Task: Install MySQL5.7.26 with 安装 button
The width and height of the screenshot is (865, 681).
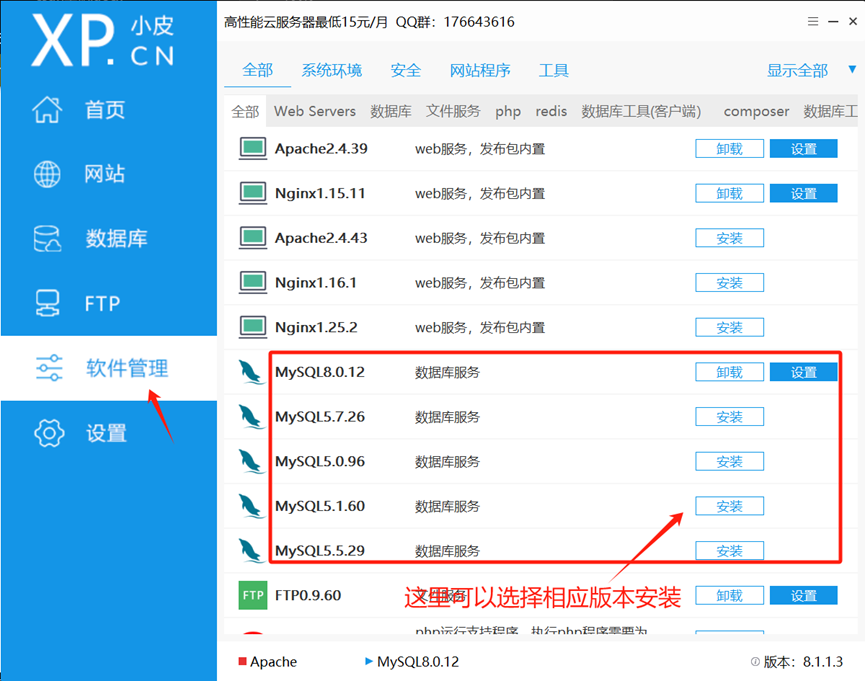Action: click(729, 417)
